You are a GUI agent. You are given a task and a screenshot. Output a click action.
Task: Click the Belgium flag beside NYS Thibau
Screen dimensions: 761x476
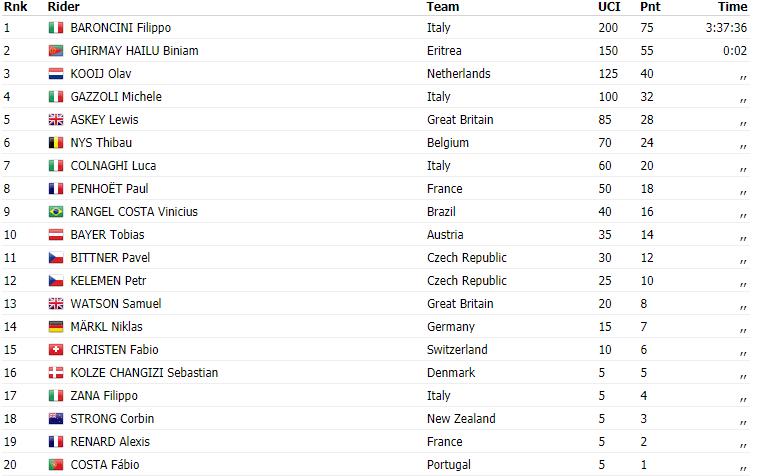point(56,143)
